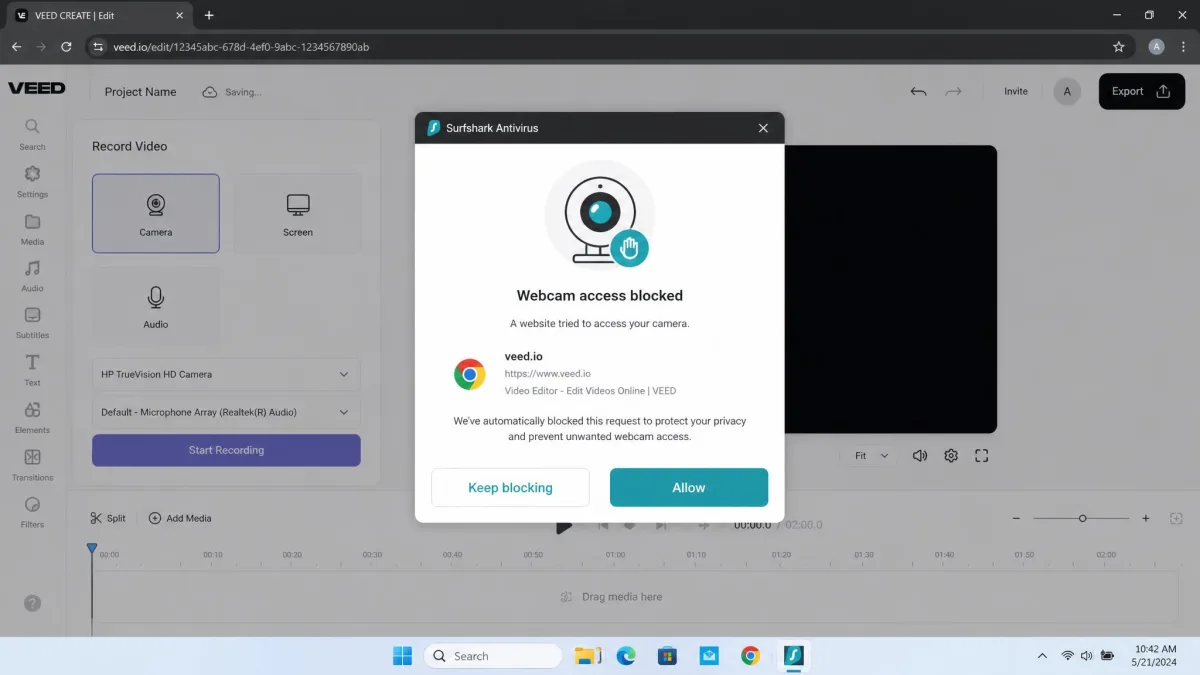The image size is (1200, 675).
Task: Open Audio panel in left sidebar
Action: pyautogui.click(x=32, y=275)
